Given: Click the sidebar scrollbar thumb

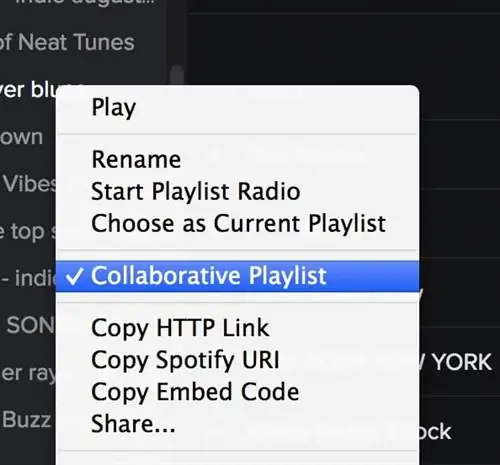Looking at the screenshot, I should [x=177, y=75].
